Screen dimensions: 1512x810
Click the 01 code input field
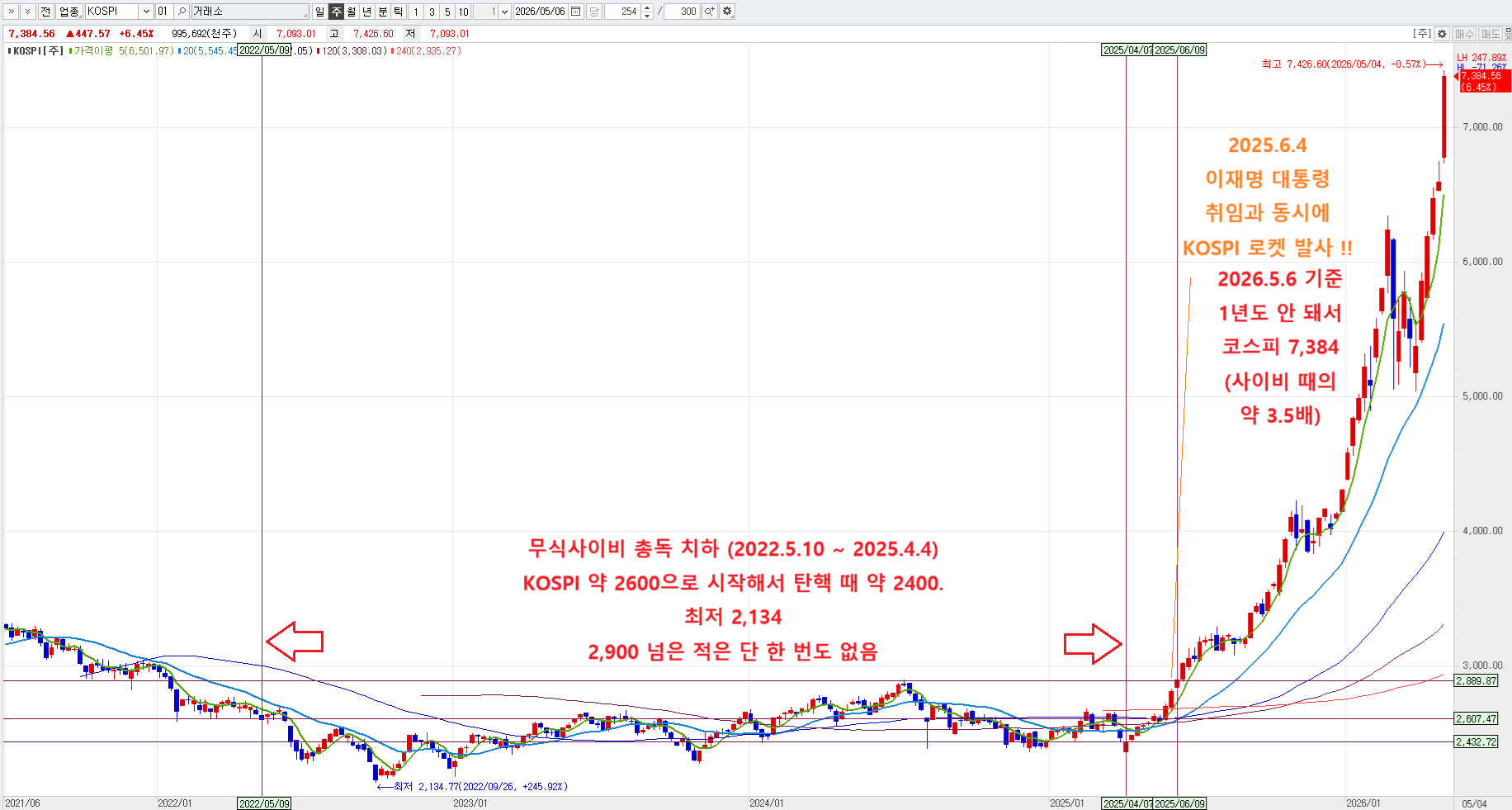[x=163, y=12]
